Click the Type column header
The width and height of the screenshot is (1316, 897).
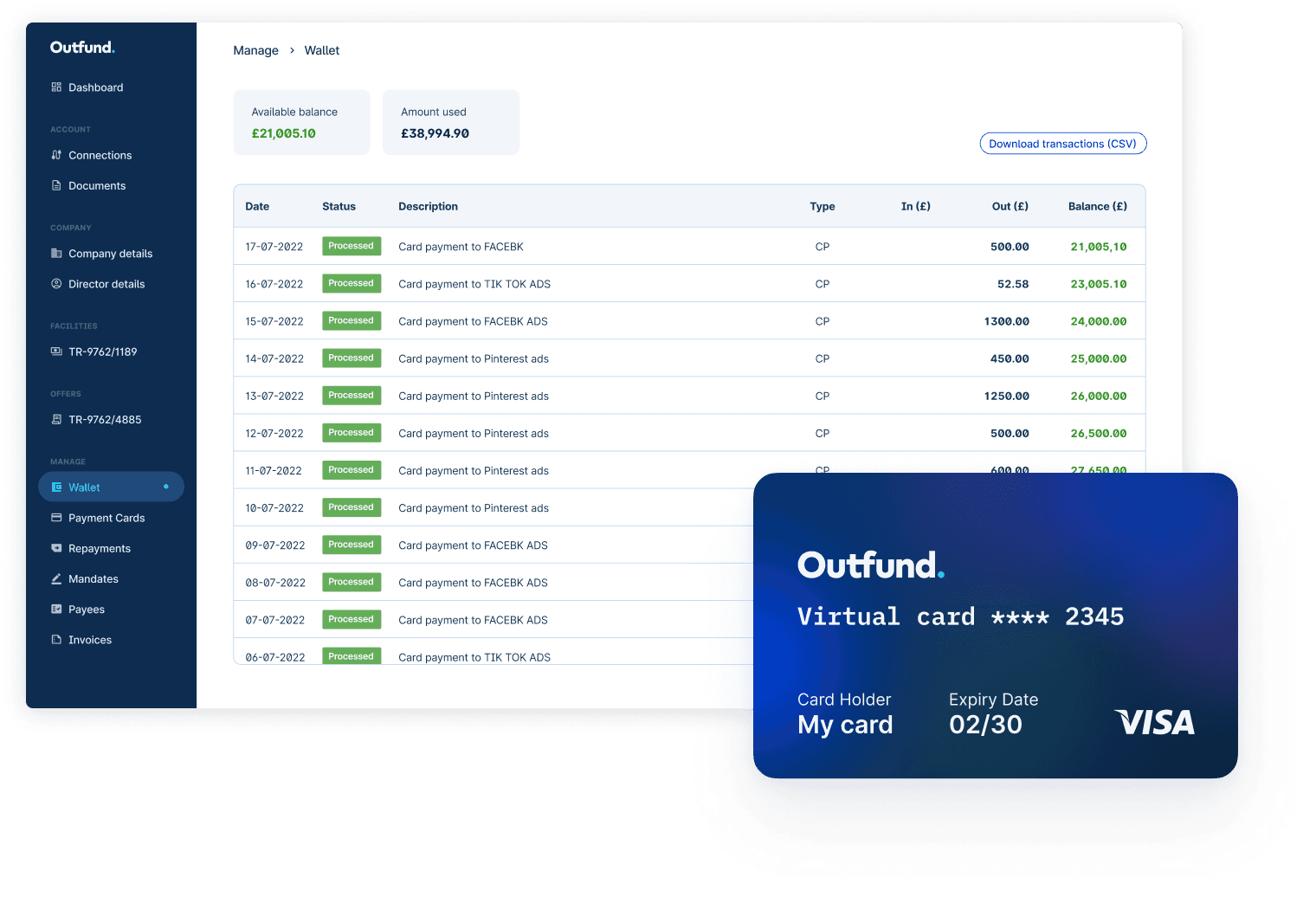pos(822,206)
